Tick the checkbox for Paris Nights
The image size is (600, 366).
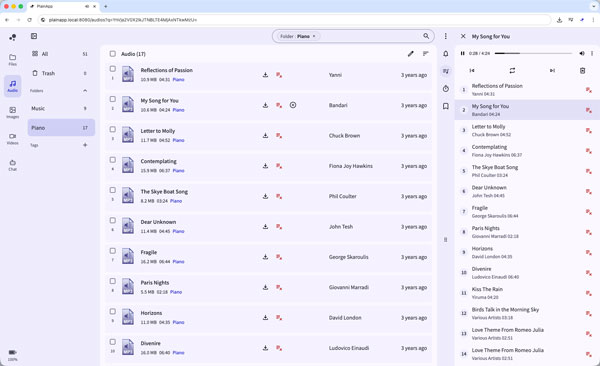pos(112,281)
